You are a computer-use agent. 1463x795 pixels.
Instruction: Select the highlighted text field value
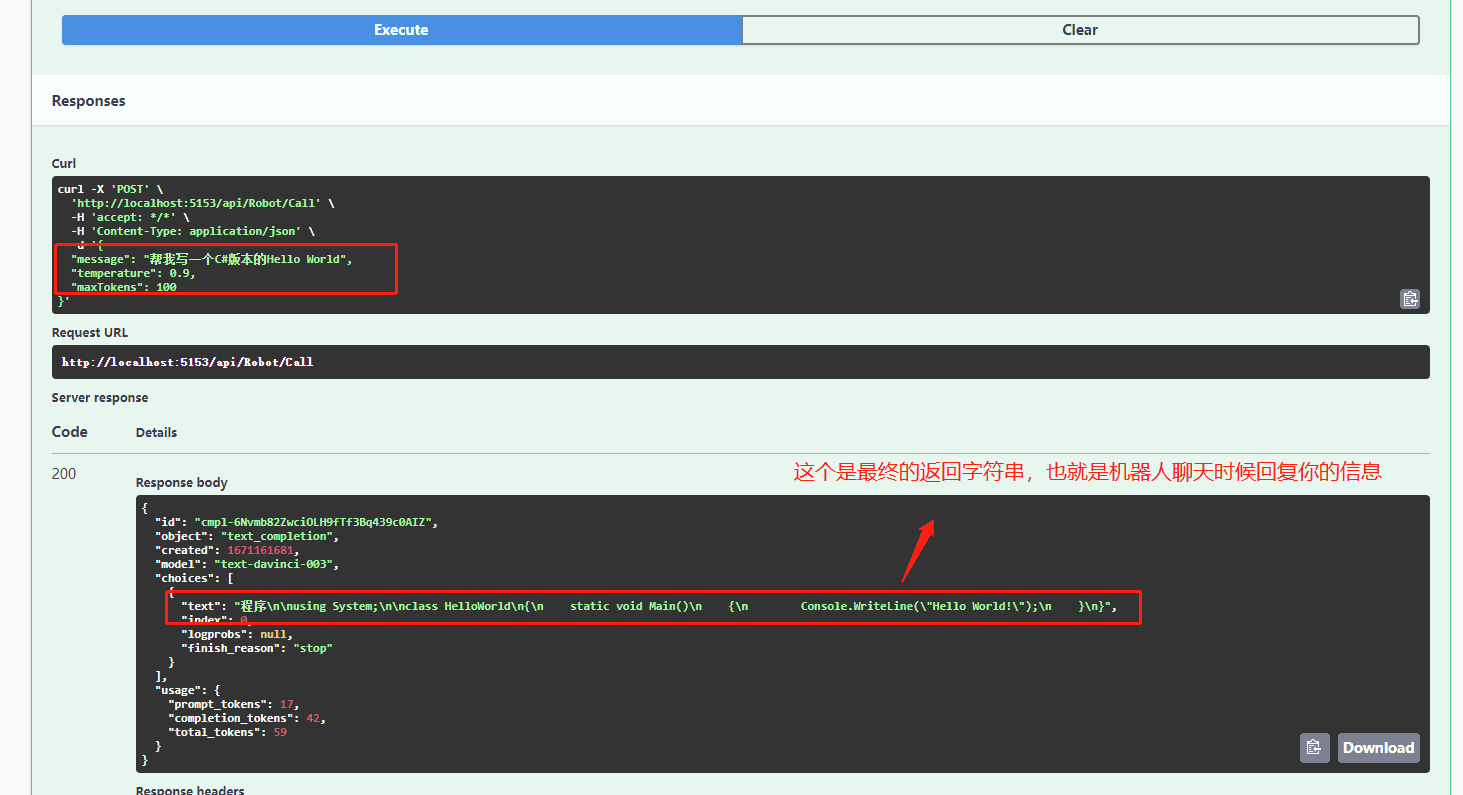click(x=650, y=605)
